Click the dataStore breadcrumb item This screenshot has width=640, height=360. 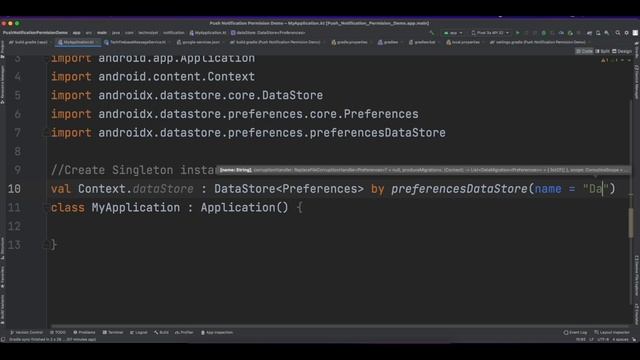pyautogui.click(x=268, y=33)
